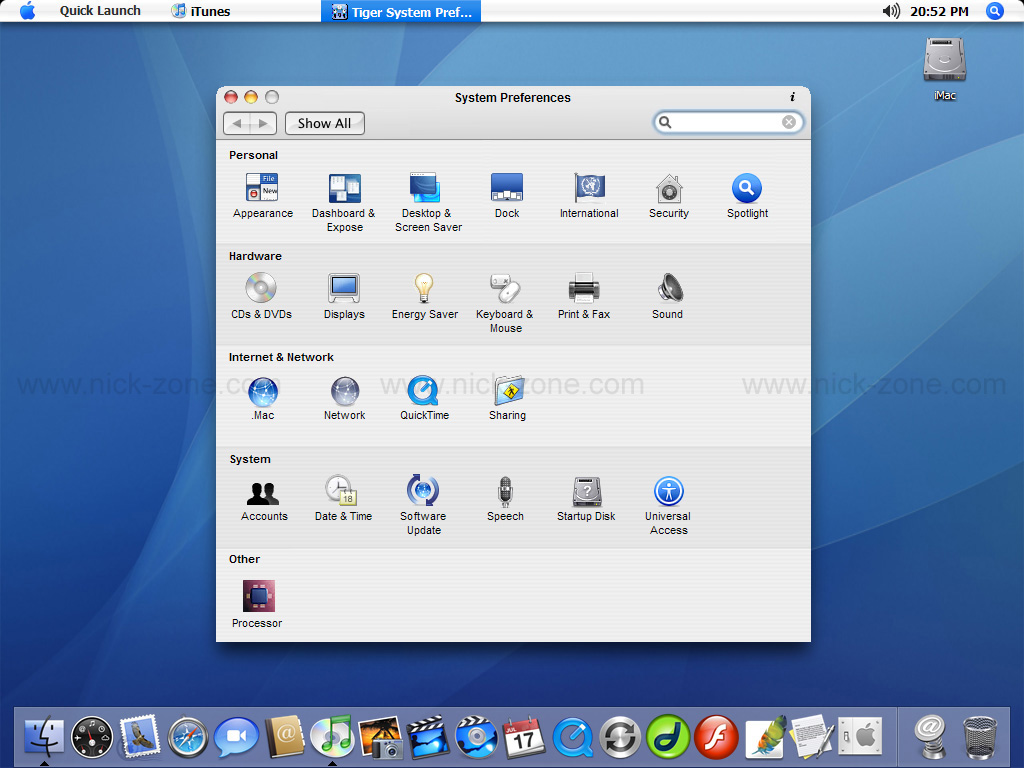Open the Accounts preference pane
1024x768 pixels.
264,500
